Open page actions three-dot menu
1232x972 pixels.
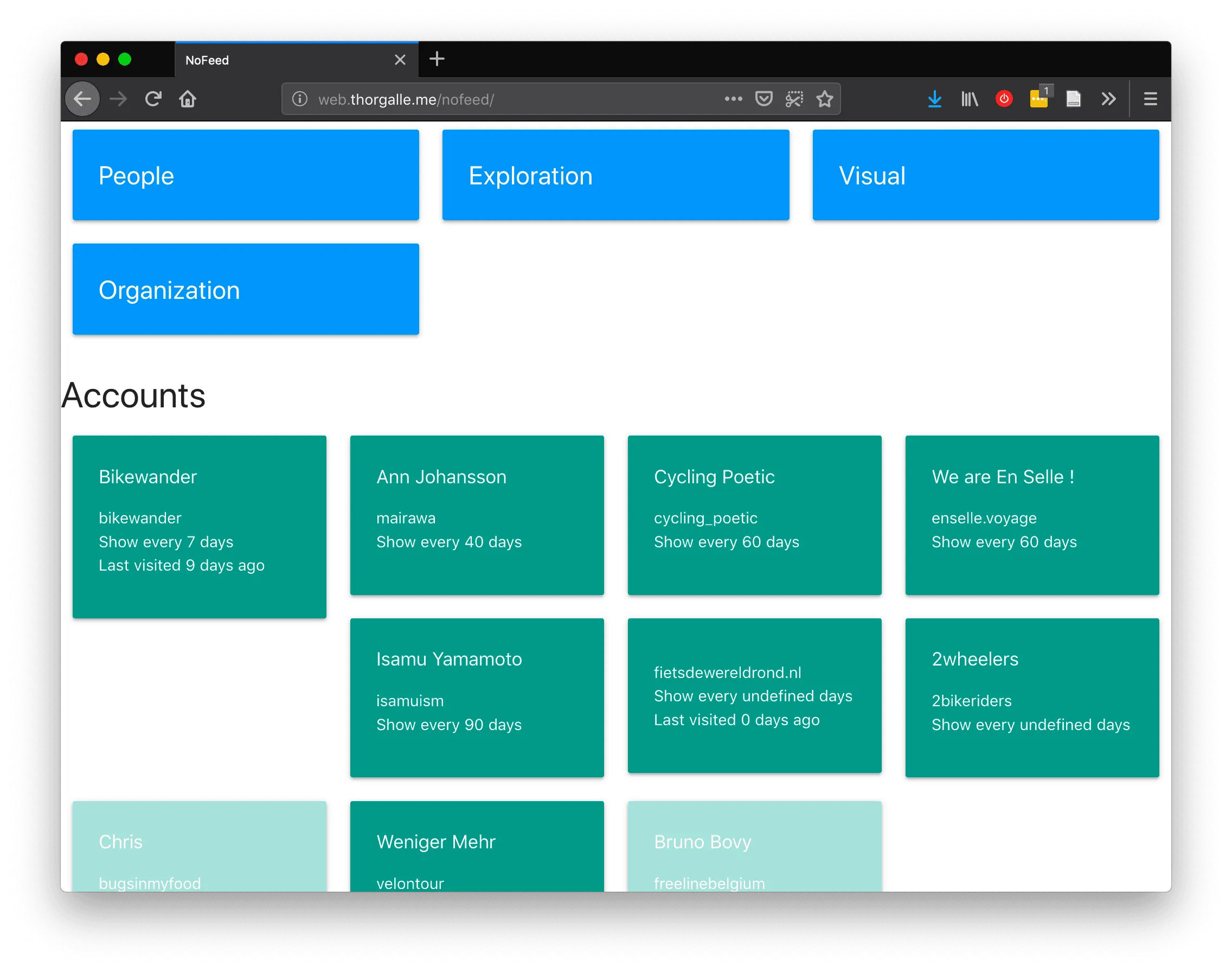click(x=733, y=99)
